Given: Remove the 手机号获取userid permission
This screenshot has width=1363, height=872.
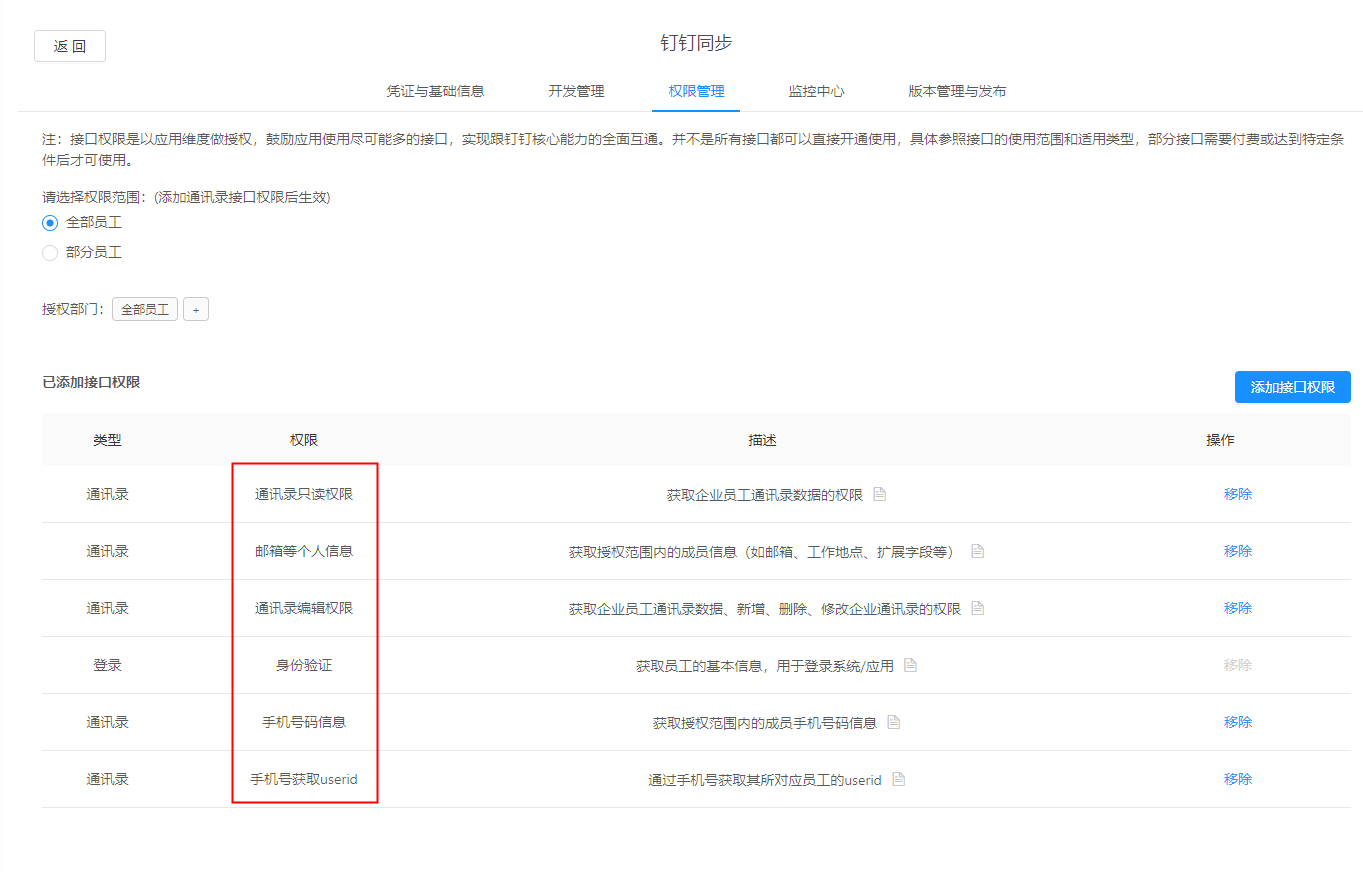Looking at the screenshot, I should [x=1238, y=779].
